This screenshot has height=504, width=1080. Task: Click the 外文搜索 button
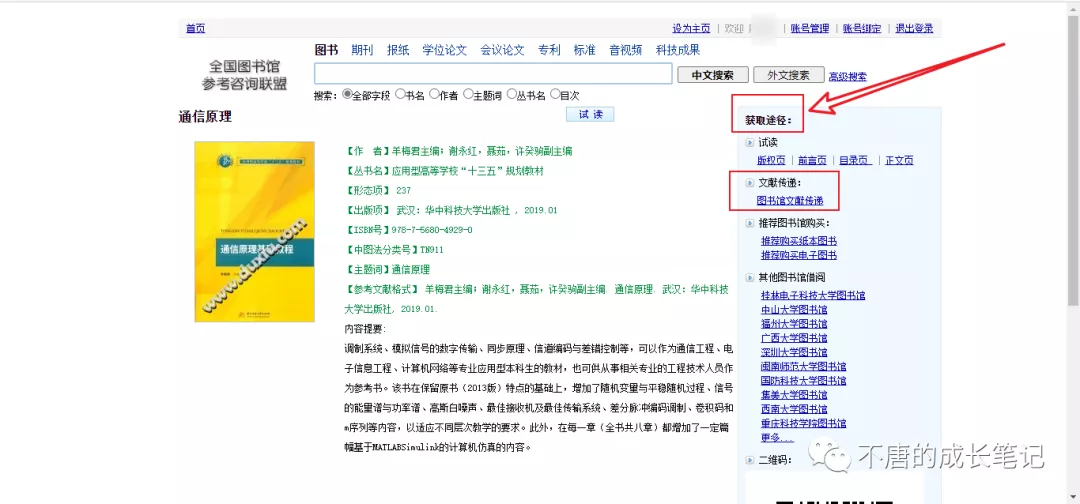(x=789, y=75)
